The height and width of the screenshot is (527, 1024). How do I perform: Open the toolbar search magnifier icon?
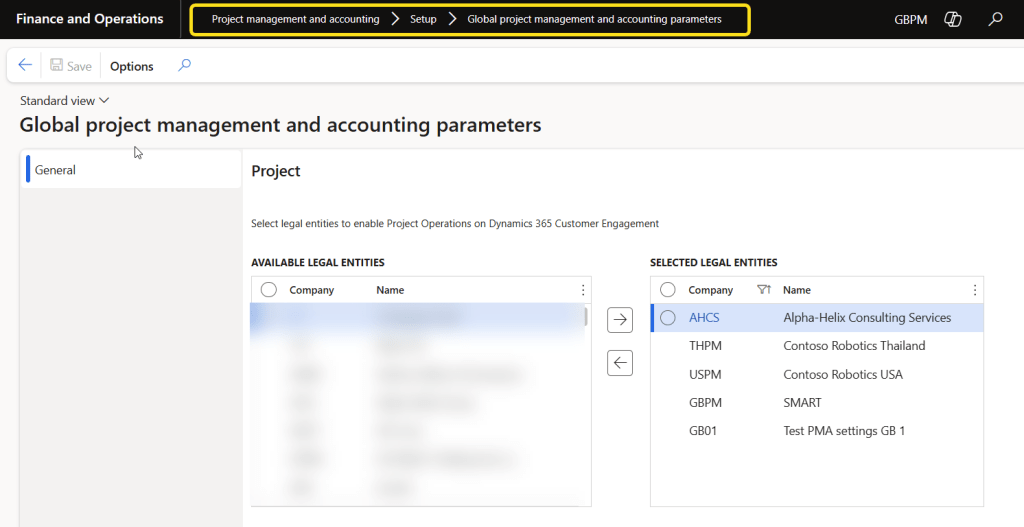184,66
